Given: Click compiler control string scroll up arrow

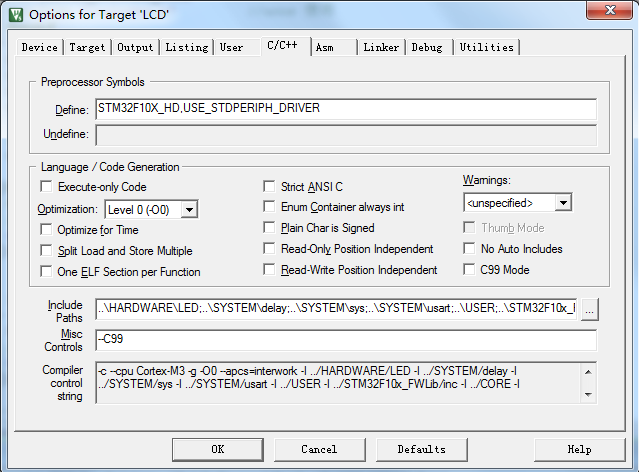Looking at the screenshot, I should 588,372.
